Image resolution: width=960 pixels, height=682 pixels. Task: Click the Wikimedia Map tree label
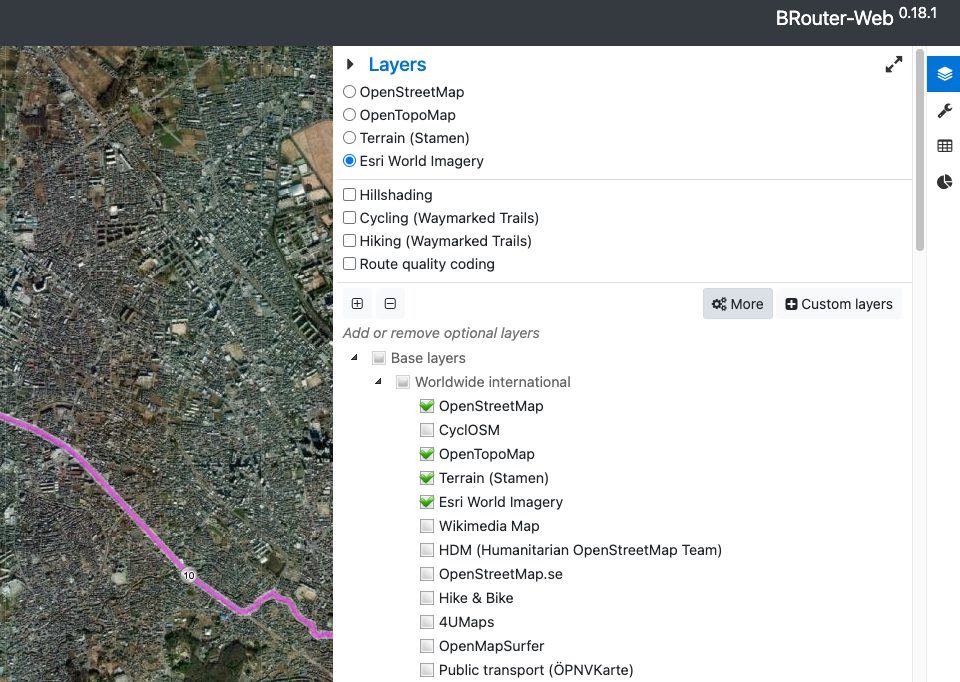489,526
